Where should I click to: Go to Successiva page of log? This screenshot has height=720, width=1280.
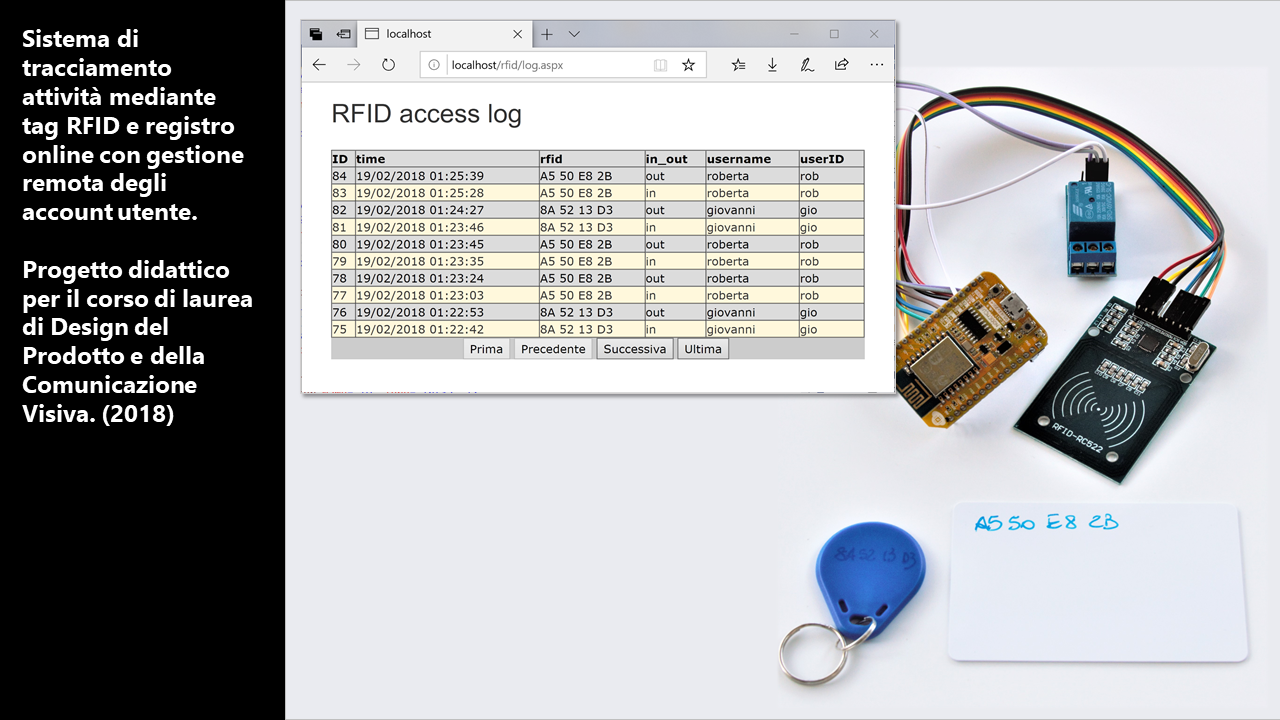(634, 349)
